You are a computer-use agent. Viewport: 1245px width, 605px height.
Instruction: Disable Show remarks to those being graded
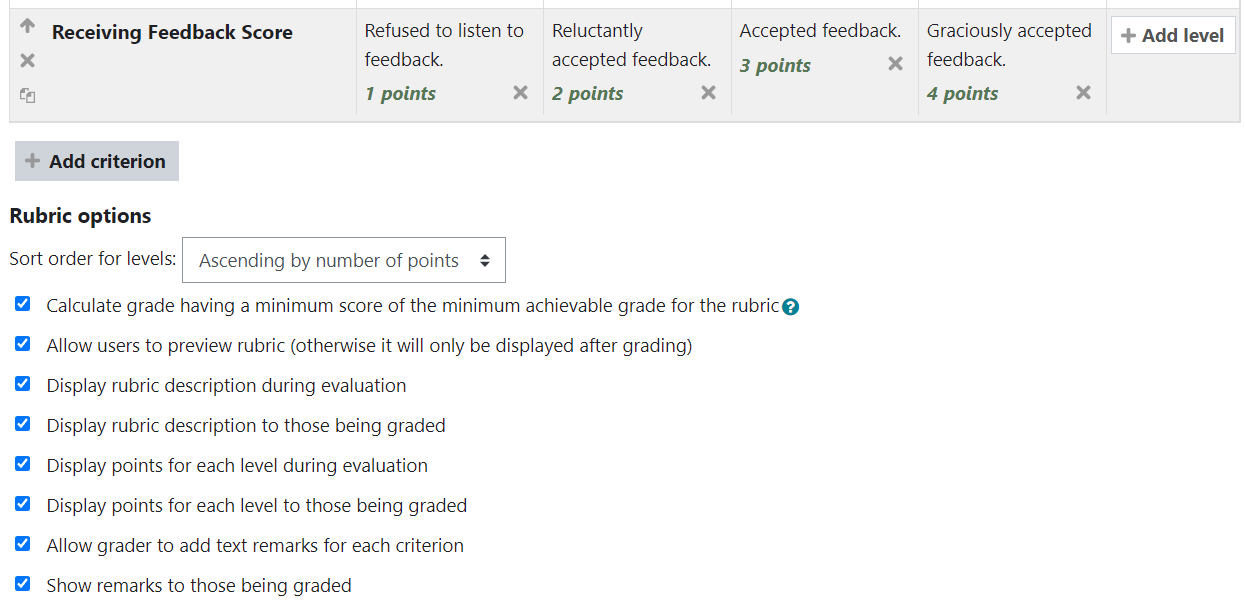coord(23,584)
